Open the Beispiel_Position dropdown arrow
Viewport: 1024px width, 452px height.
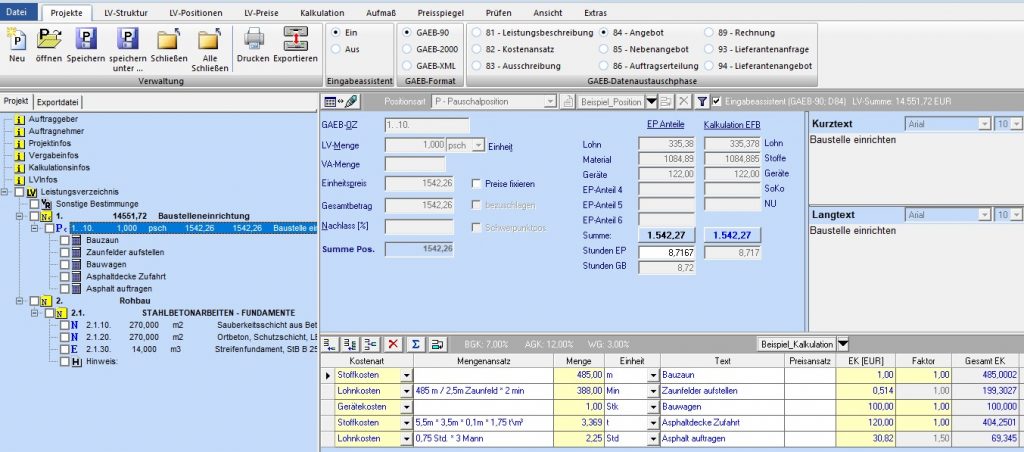pos(651,101)
